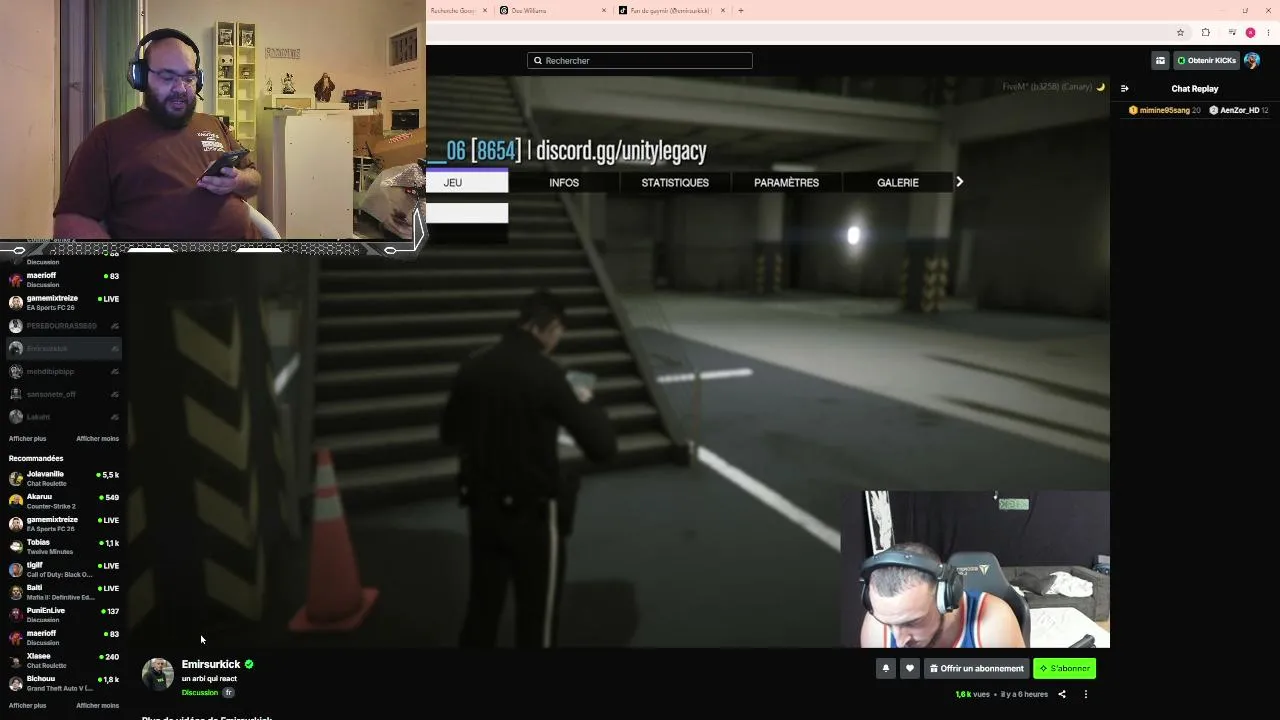1280x720 pixels.
Task: Close the Recherche Google tab
Action: point(485,10)
